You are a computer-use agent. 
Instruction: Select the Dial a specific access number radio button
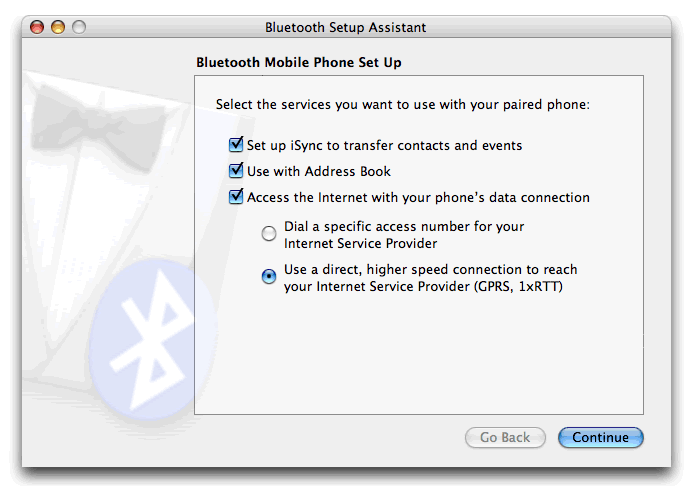269,234
